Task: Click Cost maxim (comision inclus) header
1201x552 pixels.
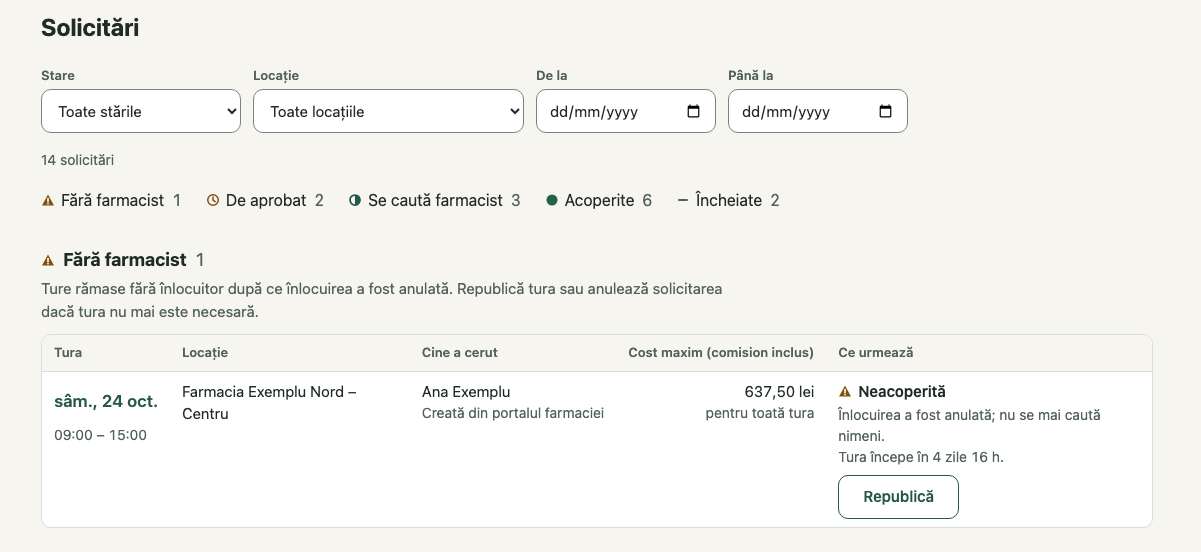Action: point(721,353)
